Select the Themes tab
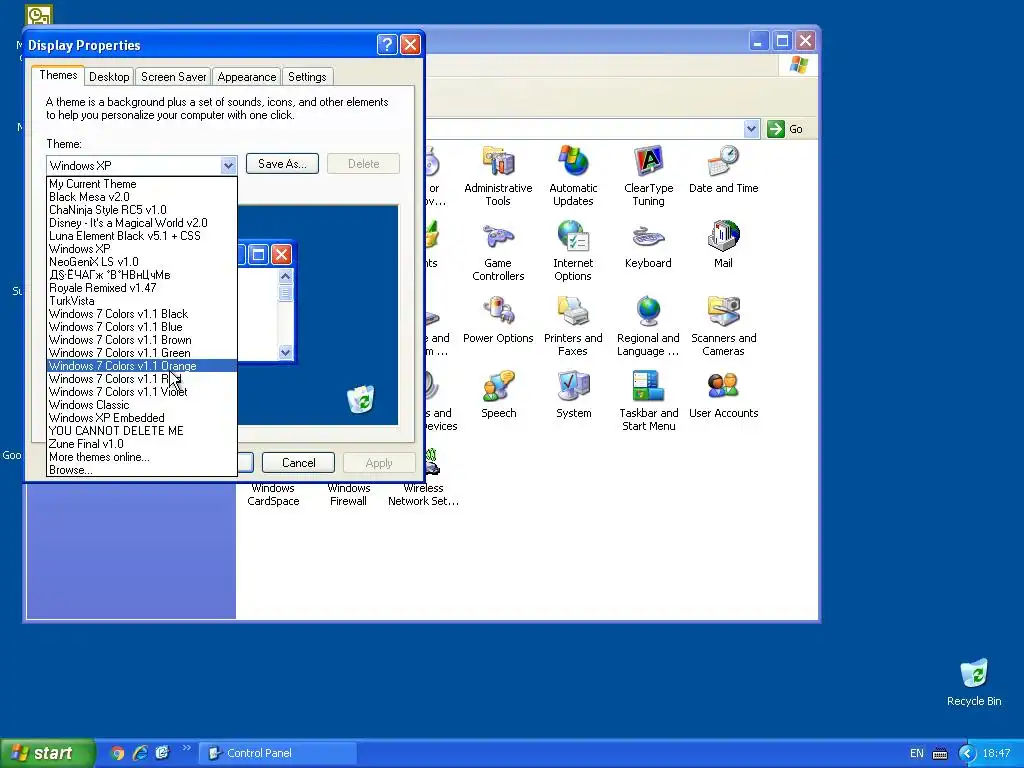The height and width of the screenshot is (768, 1024). pyautogui.click(x=58, y=75)
